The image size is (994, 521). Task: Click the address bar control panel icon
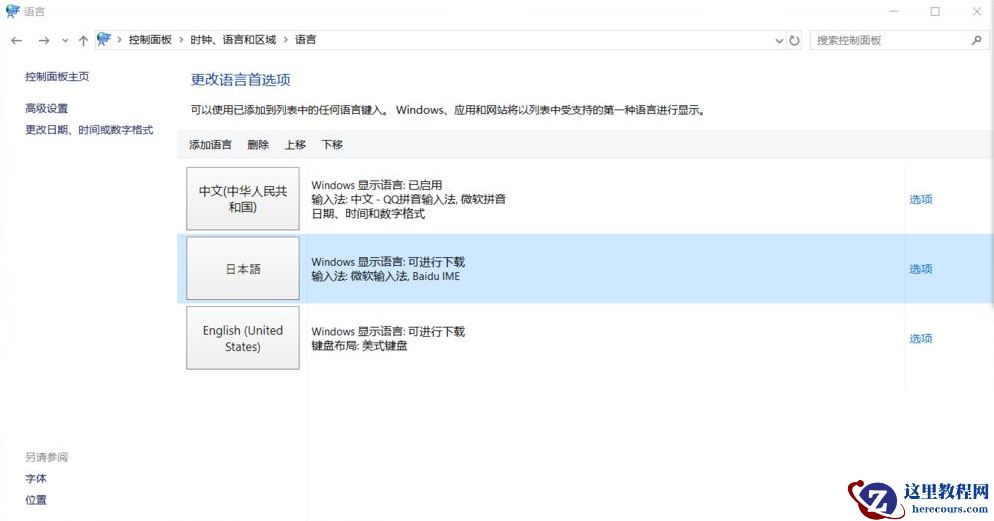click(104, 39)
